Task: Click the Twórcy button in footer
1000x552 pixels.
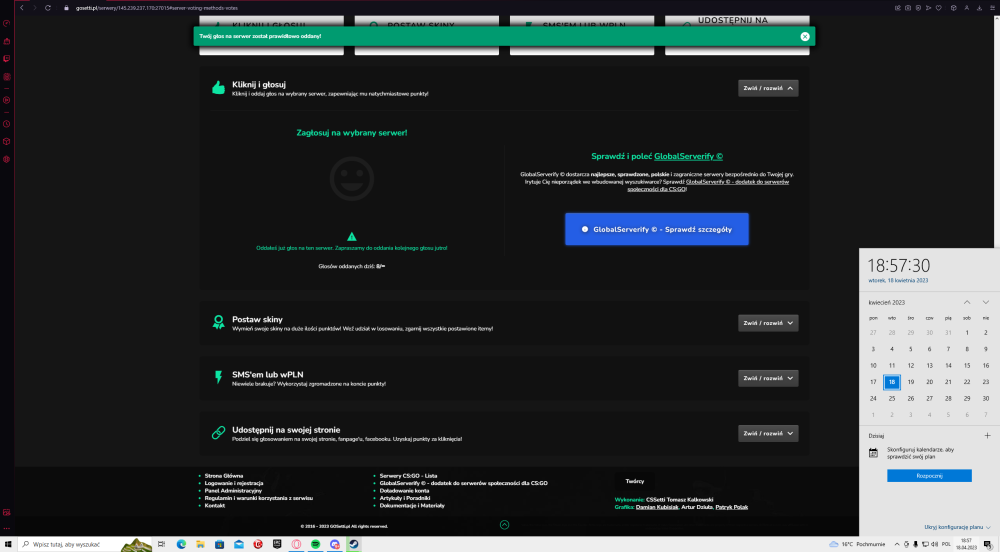Action: point(635,481)
